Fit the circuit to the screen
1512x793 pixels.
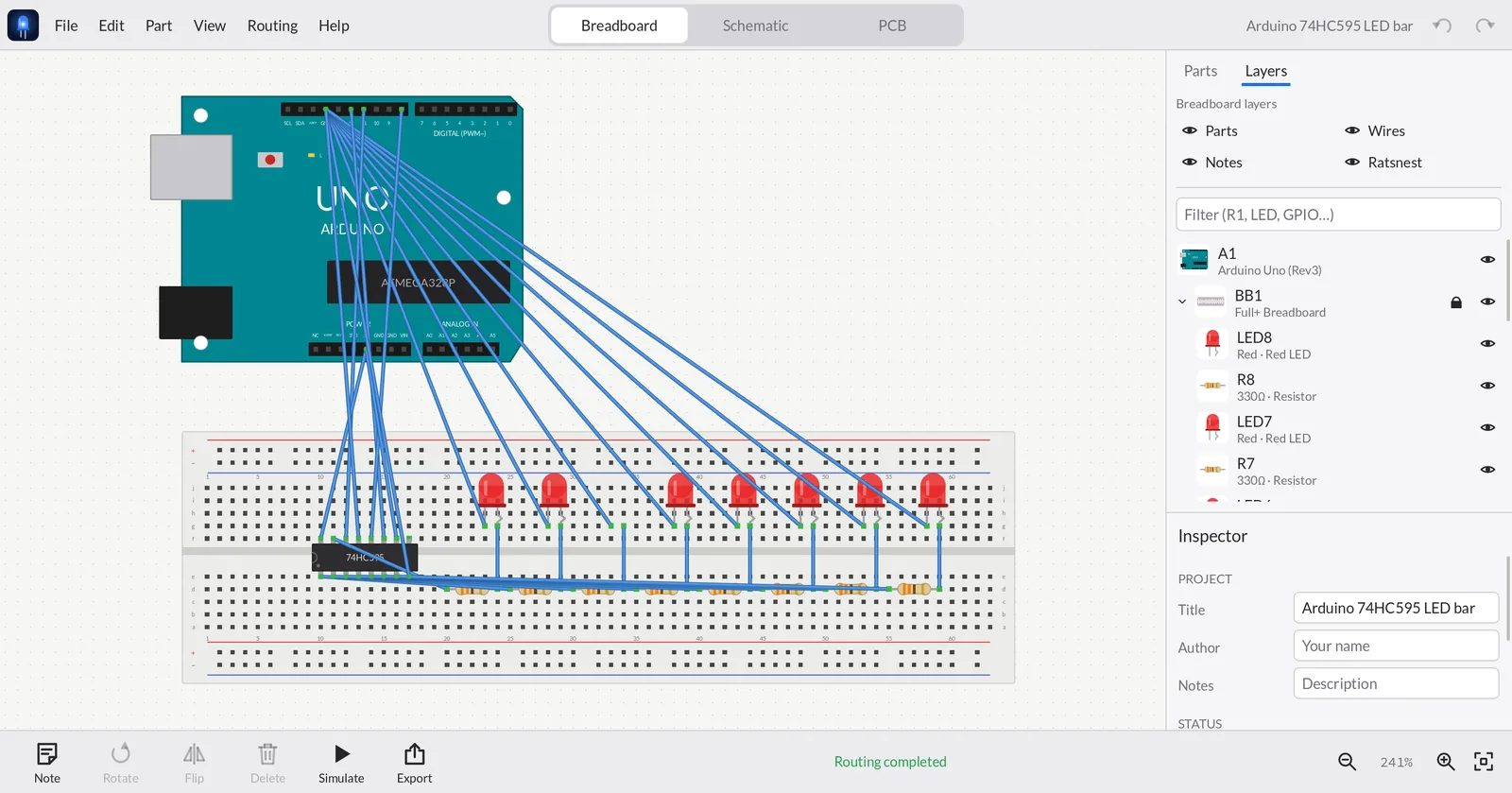tap(1484, 762)
